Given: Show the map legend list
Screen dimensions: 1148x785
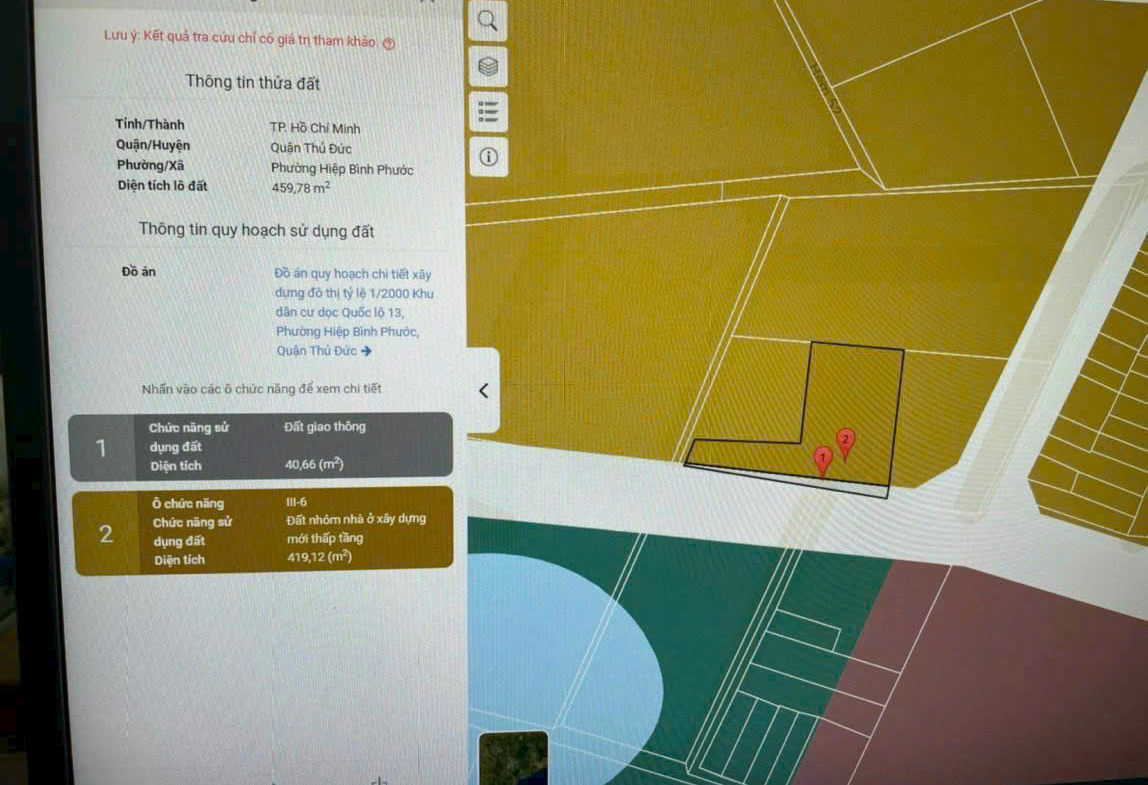Looking at the screenshot, I should 488,110.
